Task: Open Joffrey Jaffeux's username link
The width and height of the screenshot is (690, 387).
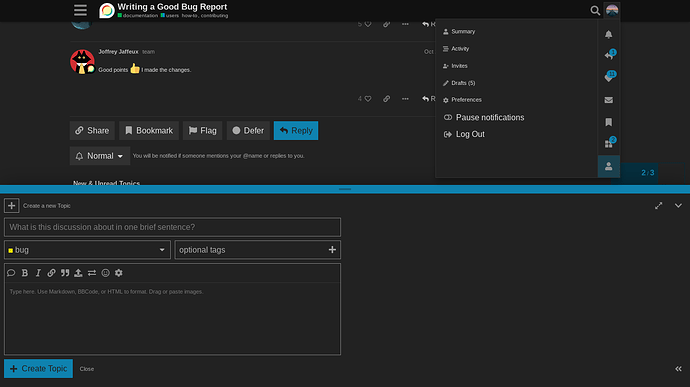Action: (118, 52)
